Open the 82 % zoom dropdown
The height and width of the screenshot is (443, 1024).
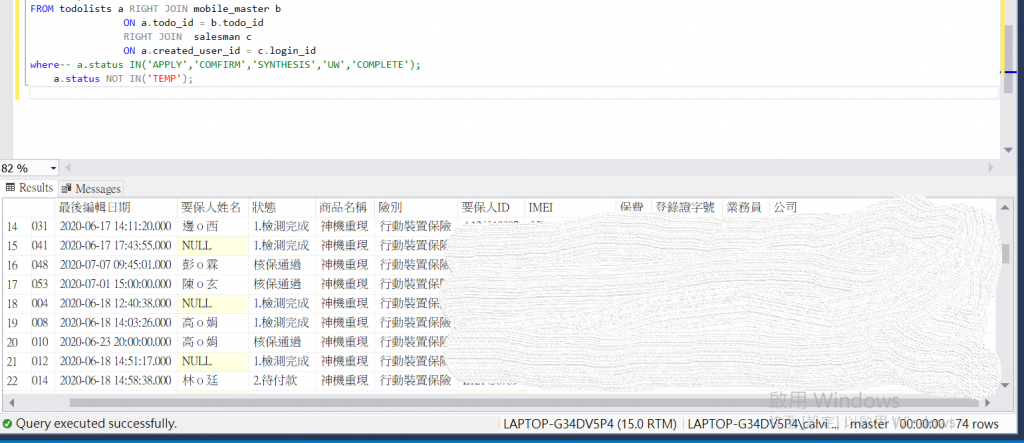[x=53, y=168]
